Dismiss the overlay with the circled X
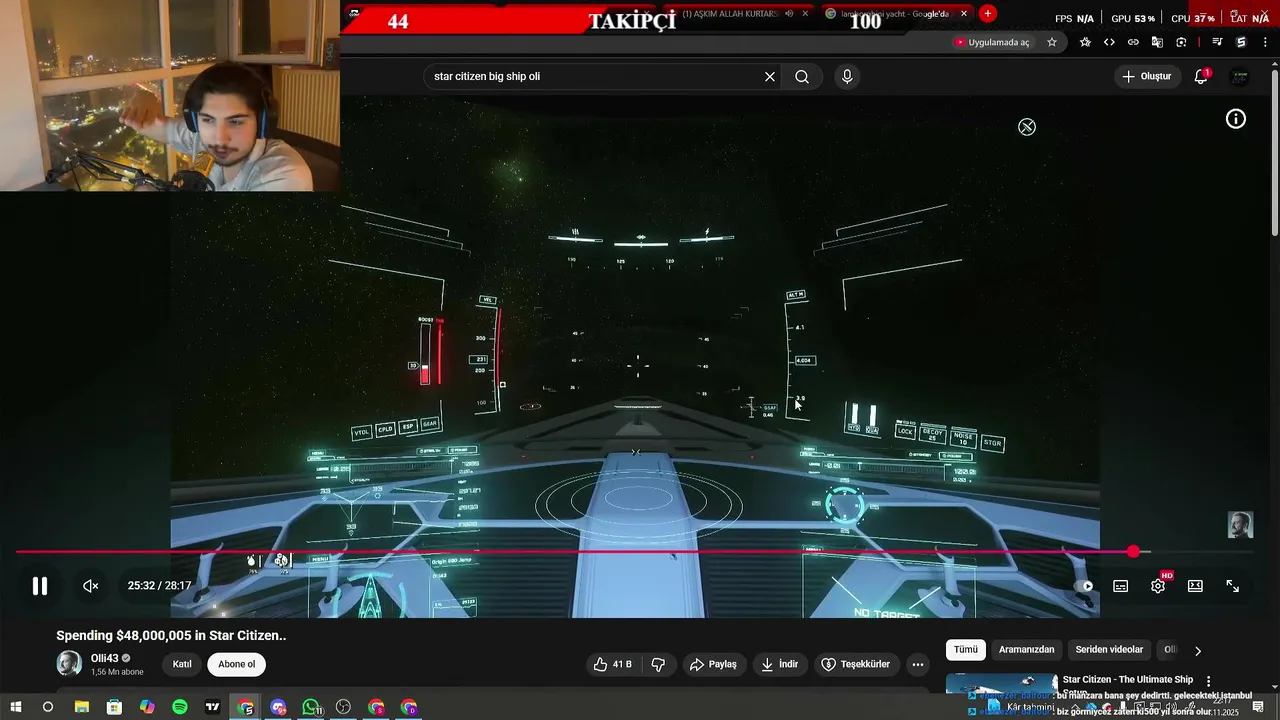Viewport: 1280px width, 720px height. pos(1027,127)
